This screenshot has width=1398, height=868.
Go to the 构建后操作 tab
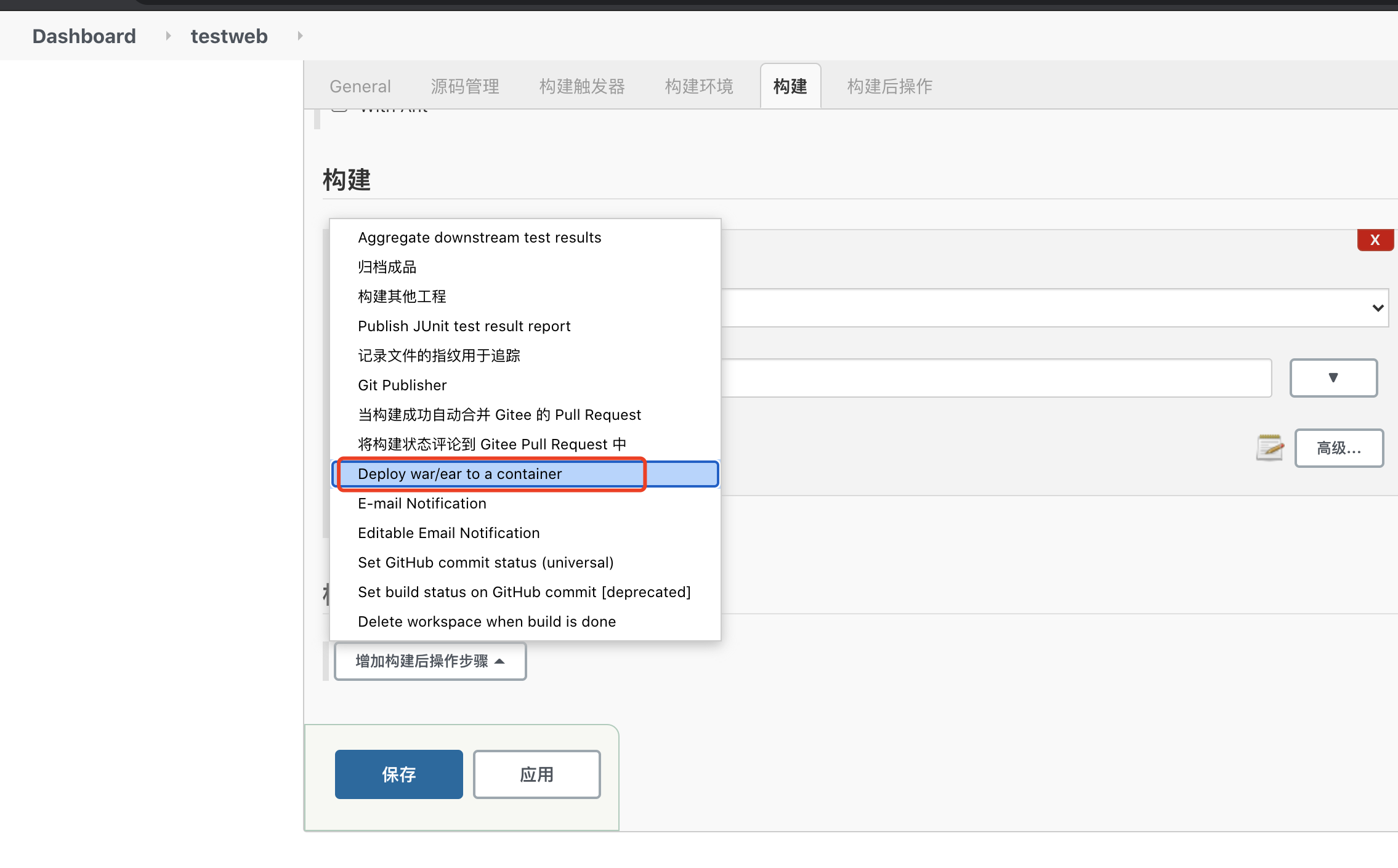(889, 87)
